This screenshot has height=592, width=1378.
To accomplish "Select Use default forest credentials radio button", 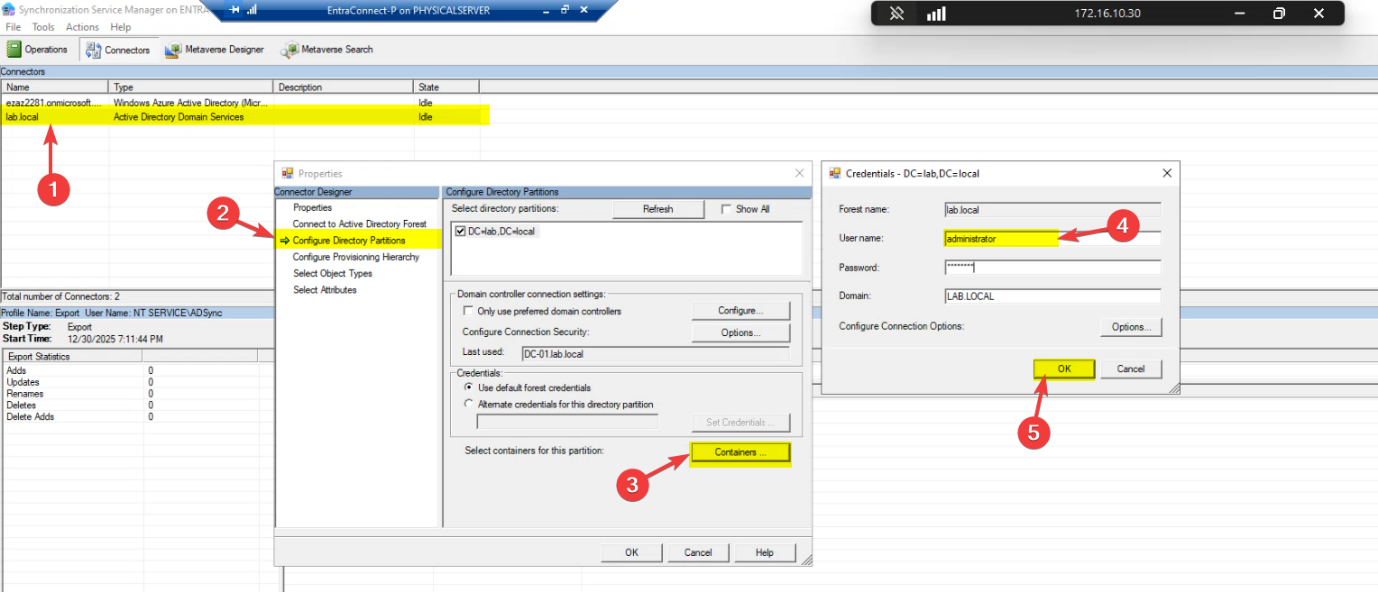I will tap(468, 387).
